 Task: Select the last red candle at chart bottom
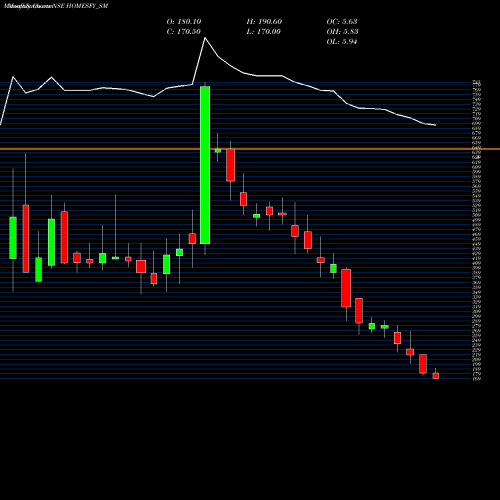tap(436, 376)
